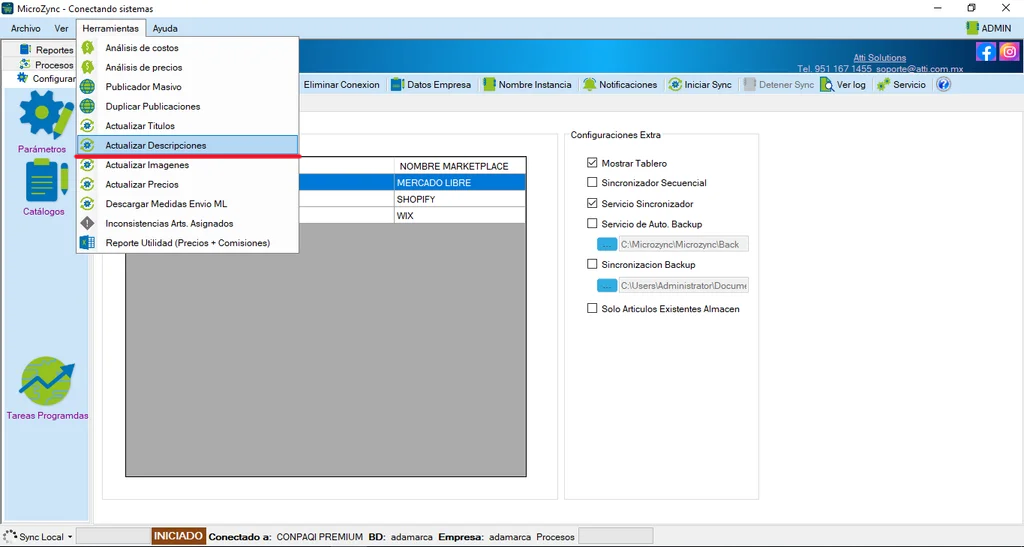Enable Solo Articulos Existentes Almacen checkbox
The width and height of the screenshot is (1024, 547).
click(592, 308)
